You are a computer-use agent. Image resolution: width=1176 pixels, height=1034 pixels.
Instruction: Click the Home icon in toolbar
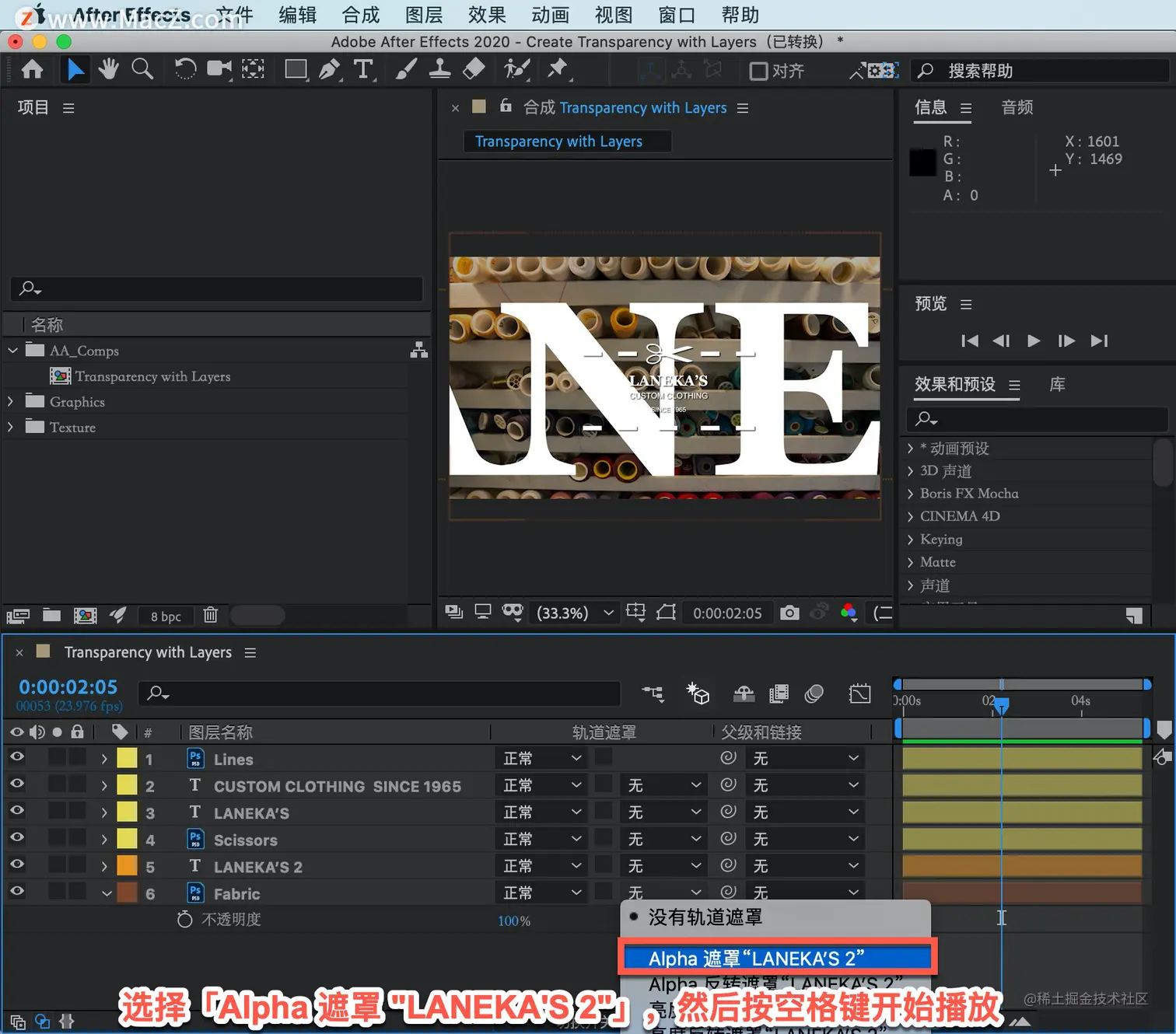pyautogui.click(x=32, y=70)
